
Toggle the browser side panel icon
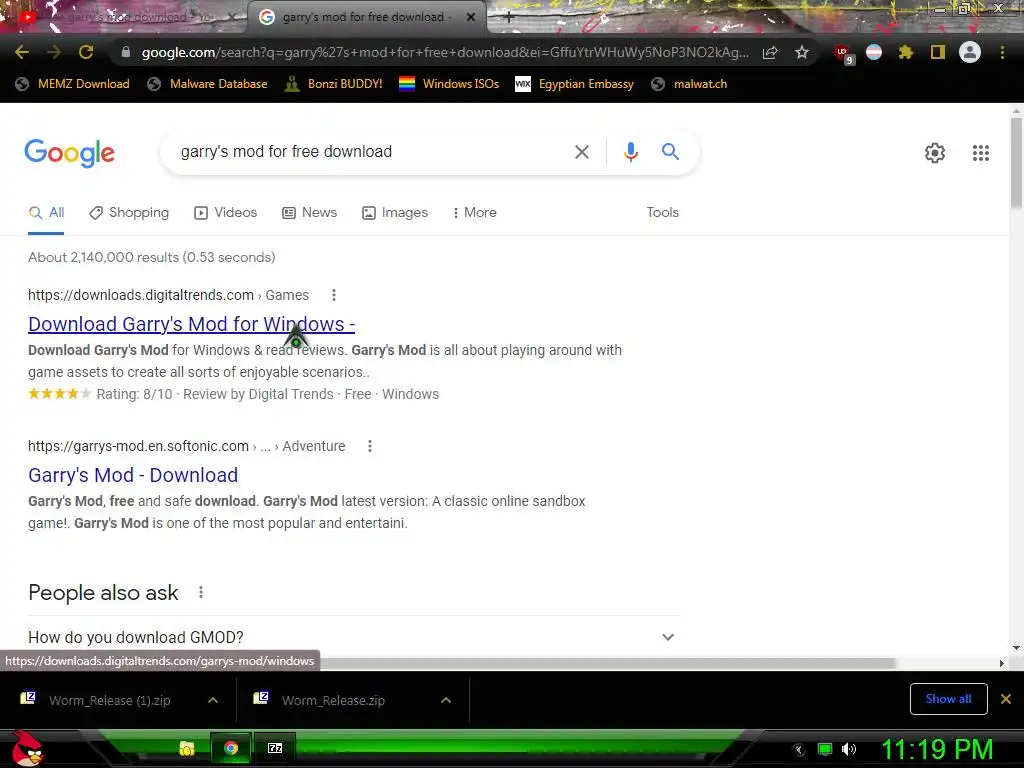coord(938,52)
